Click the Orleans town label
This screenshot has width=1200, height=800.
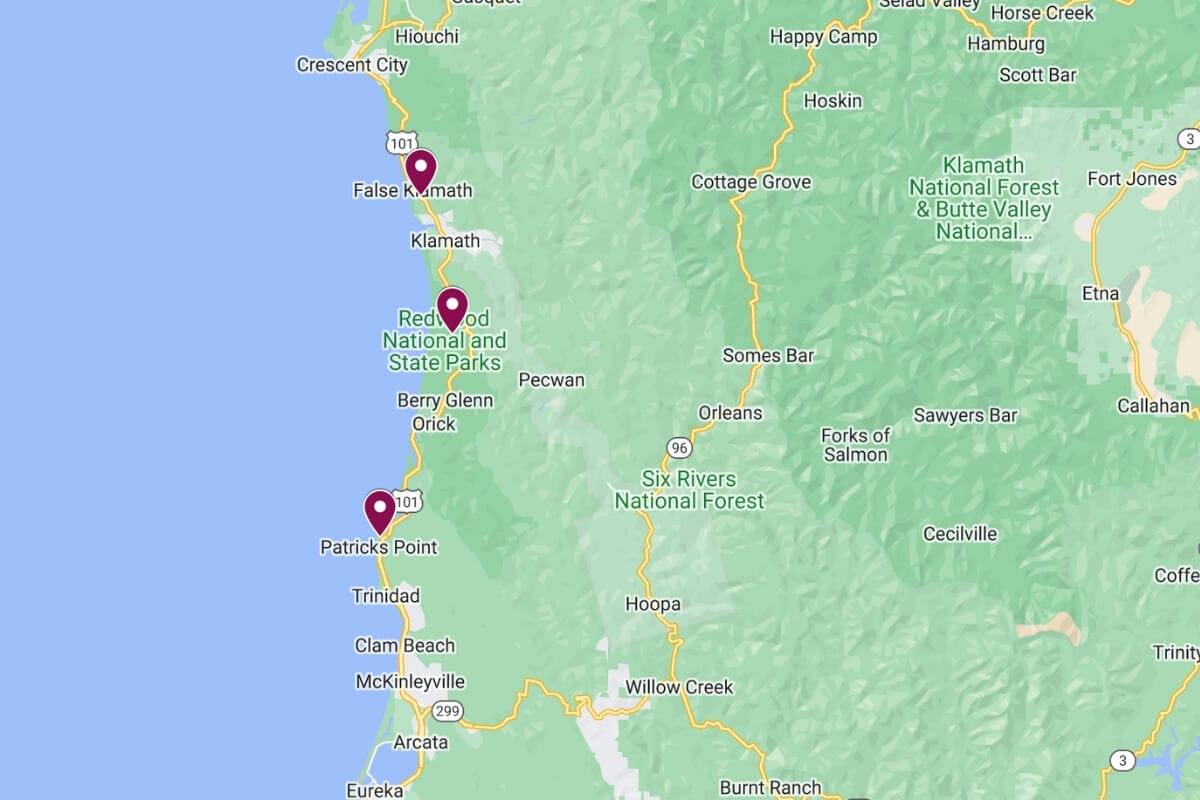pyautogui.click(x=730, y=413)
